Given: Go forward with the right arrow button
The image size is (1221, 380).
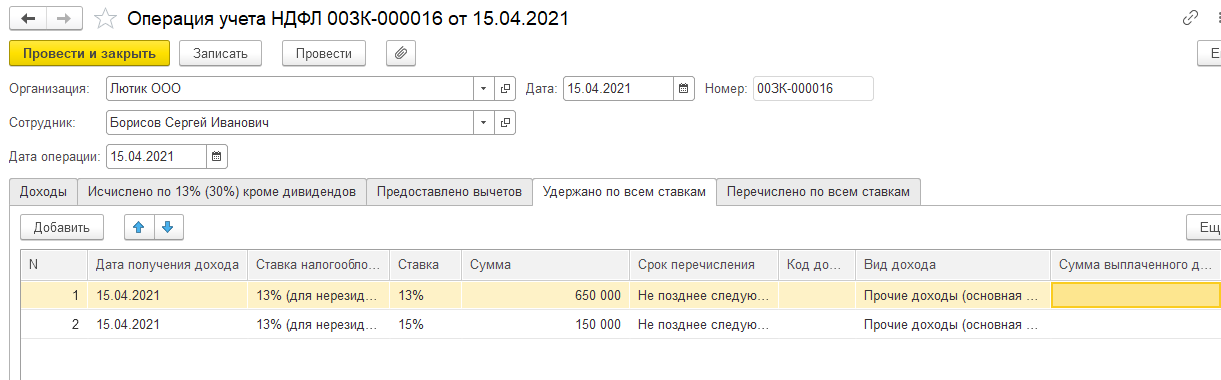Looking at the screenshot, I should tap(63, 18).
